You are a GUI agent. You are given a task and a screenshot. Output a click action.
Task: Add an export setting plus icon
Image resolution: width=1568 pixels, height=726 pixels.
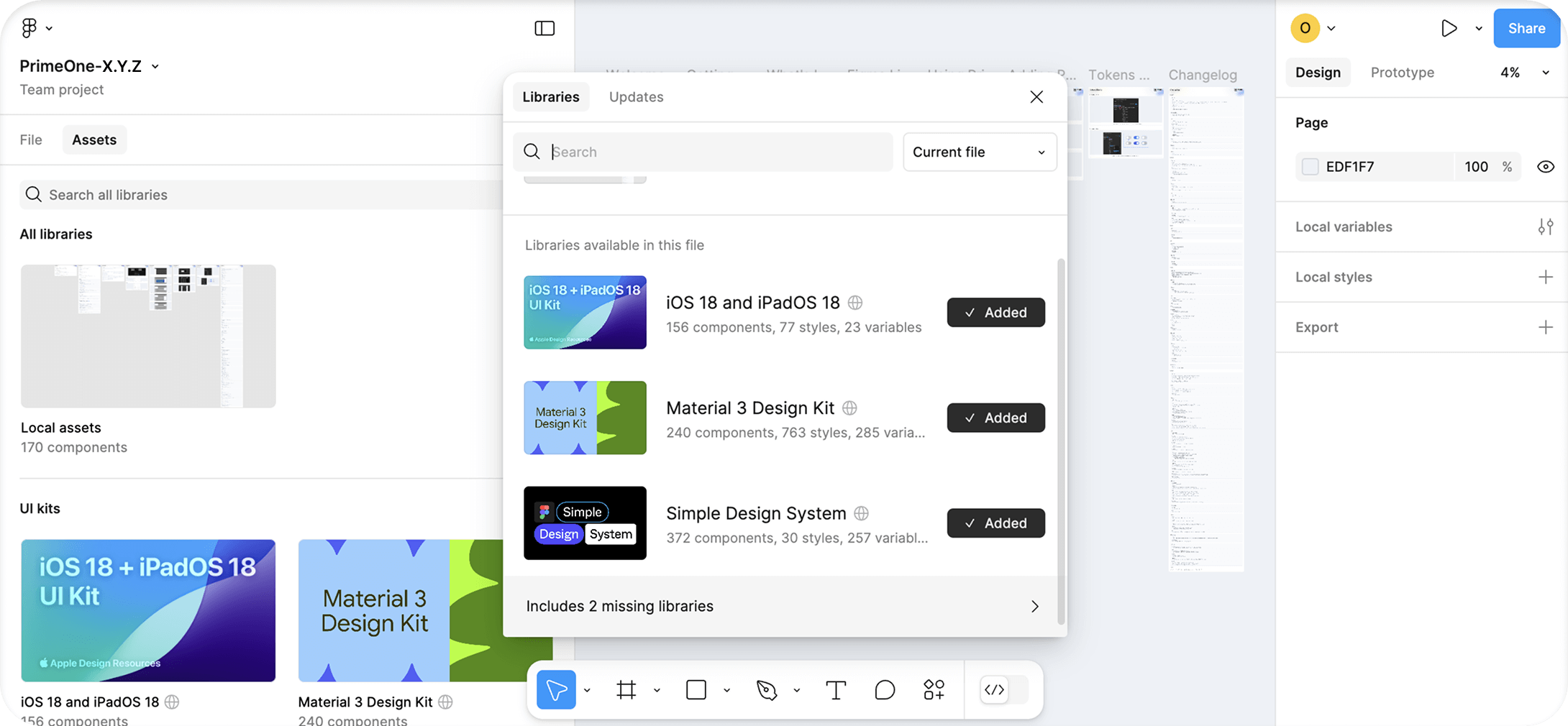tap(1546, 328)
